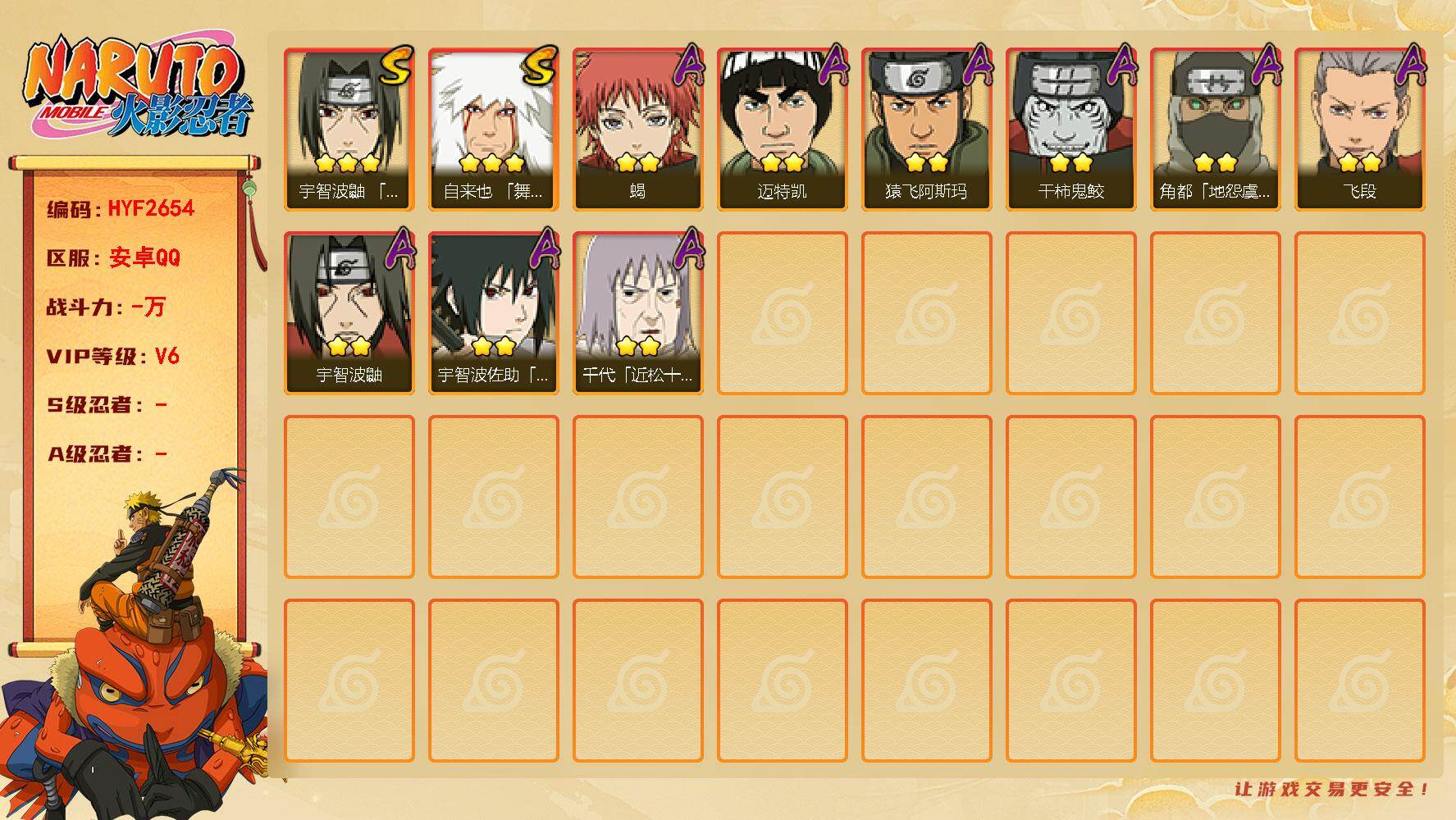The height and width of the screenshot is (820, 1456).
Task: Open the 自来也 S-rank ninja card
Action: click(x=494, y=130)
